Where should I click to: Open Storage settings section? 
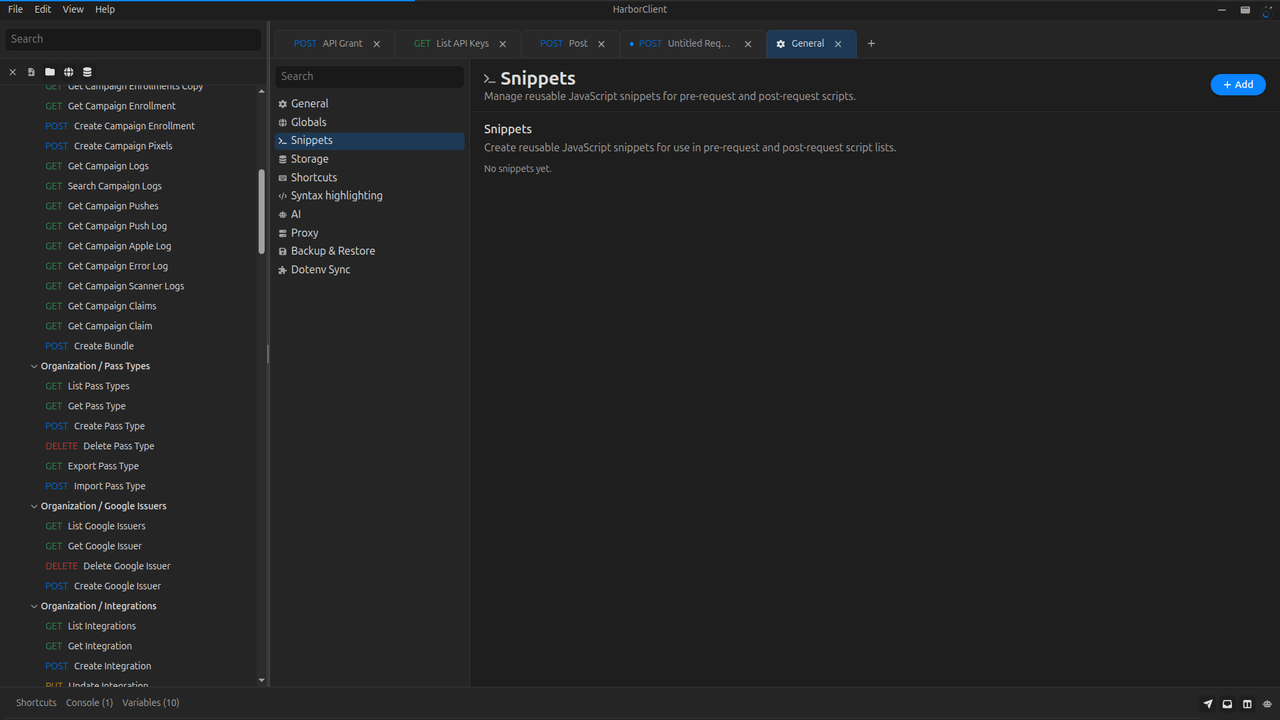pos(370,159)
